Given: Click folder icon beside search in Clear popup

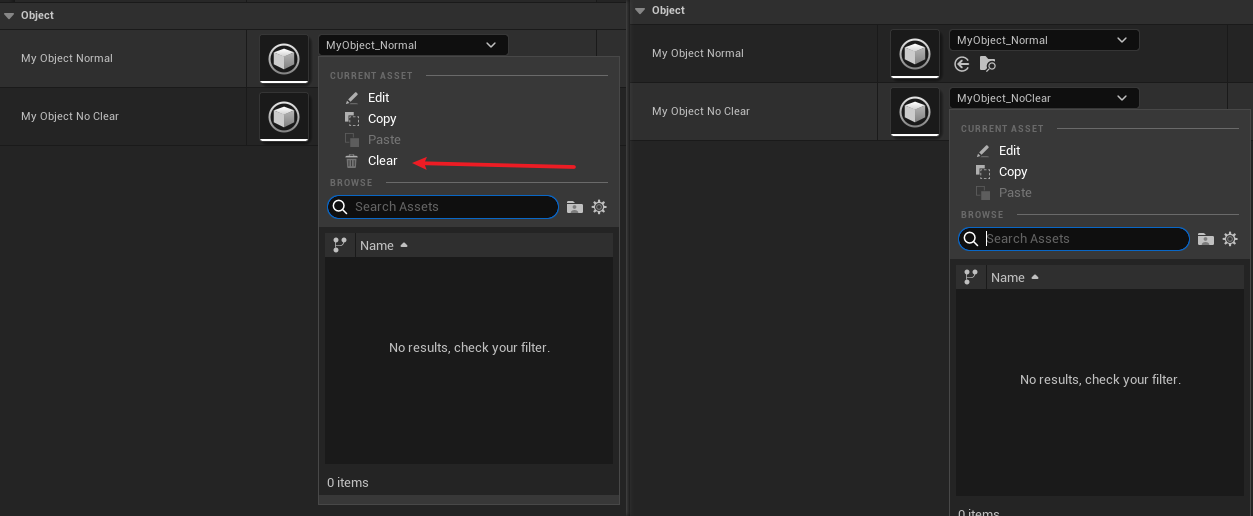Looking at the screenshot, I should (574, 207).
